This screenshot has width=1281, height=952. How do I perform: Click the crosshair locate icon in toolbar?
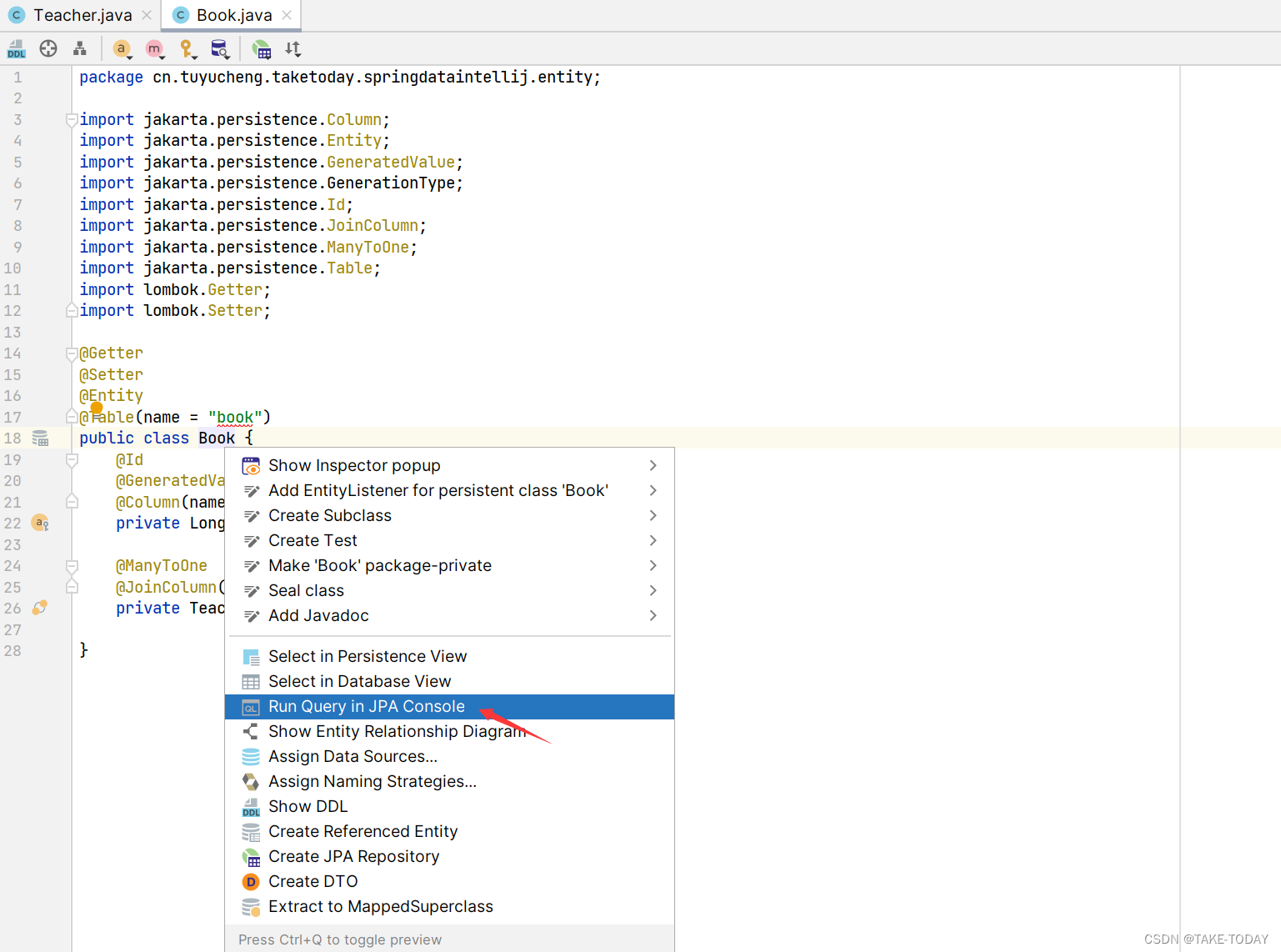48,49
